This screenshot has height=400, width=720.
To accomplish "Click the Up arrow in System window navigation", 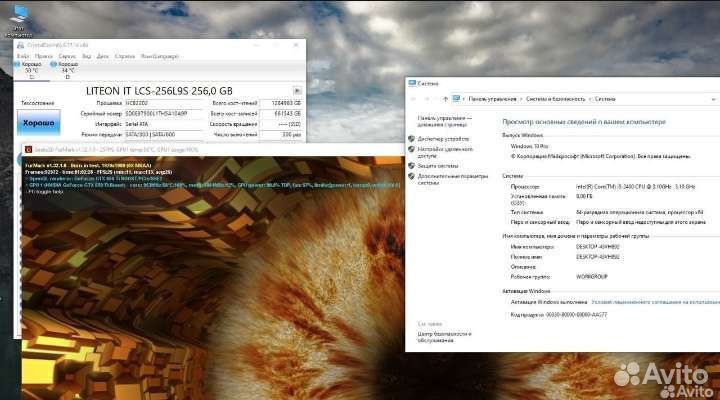I will [443, 99].
